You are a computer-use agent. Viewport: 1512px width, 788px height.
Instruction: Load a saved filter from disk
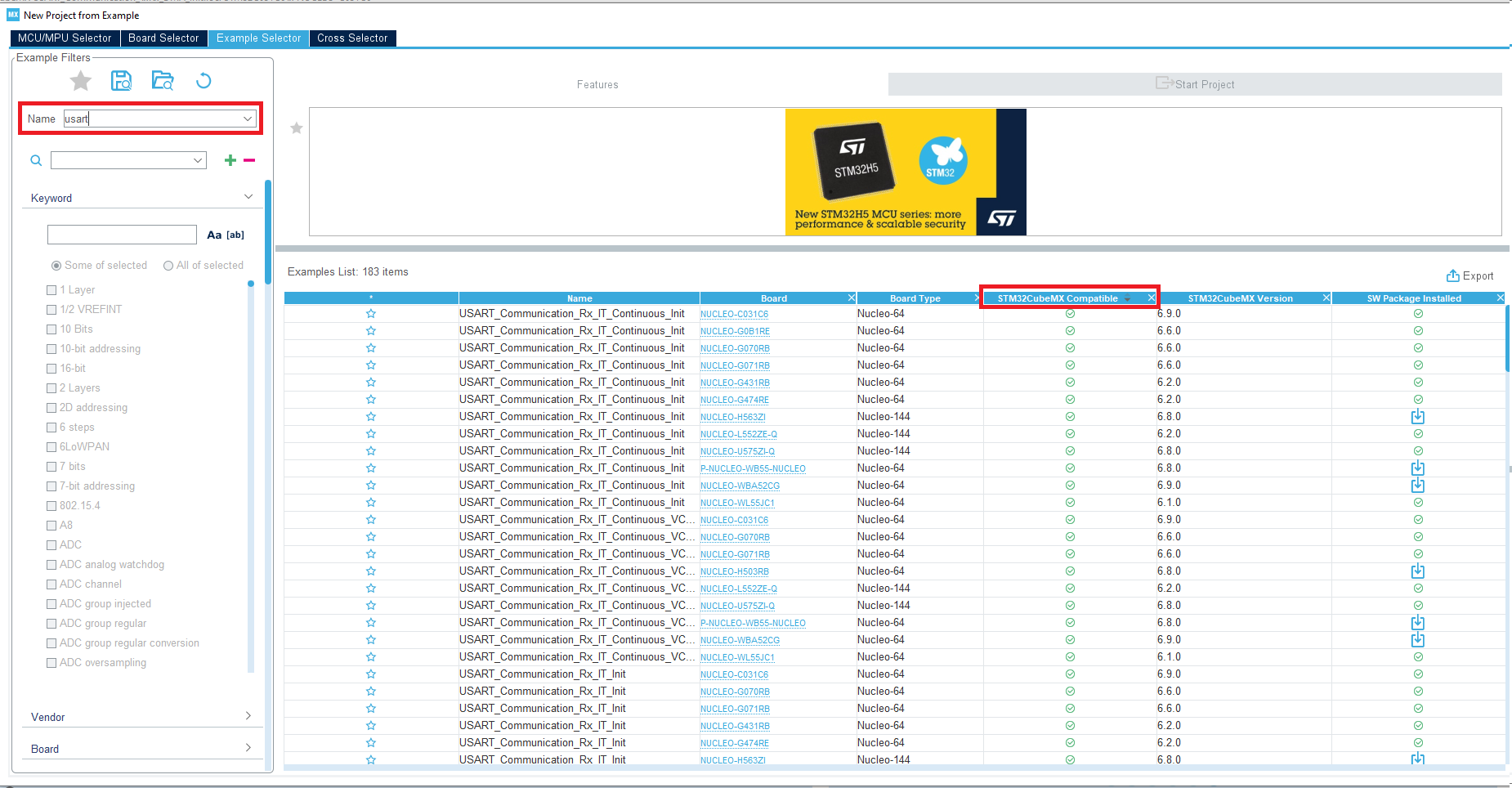coord(163,80)
